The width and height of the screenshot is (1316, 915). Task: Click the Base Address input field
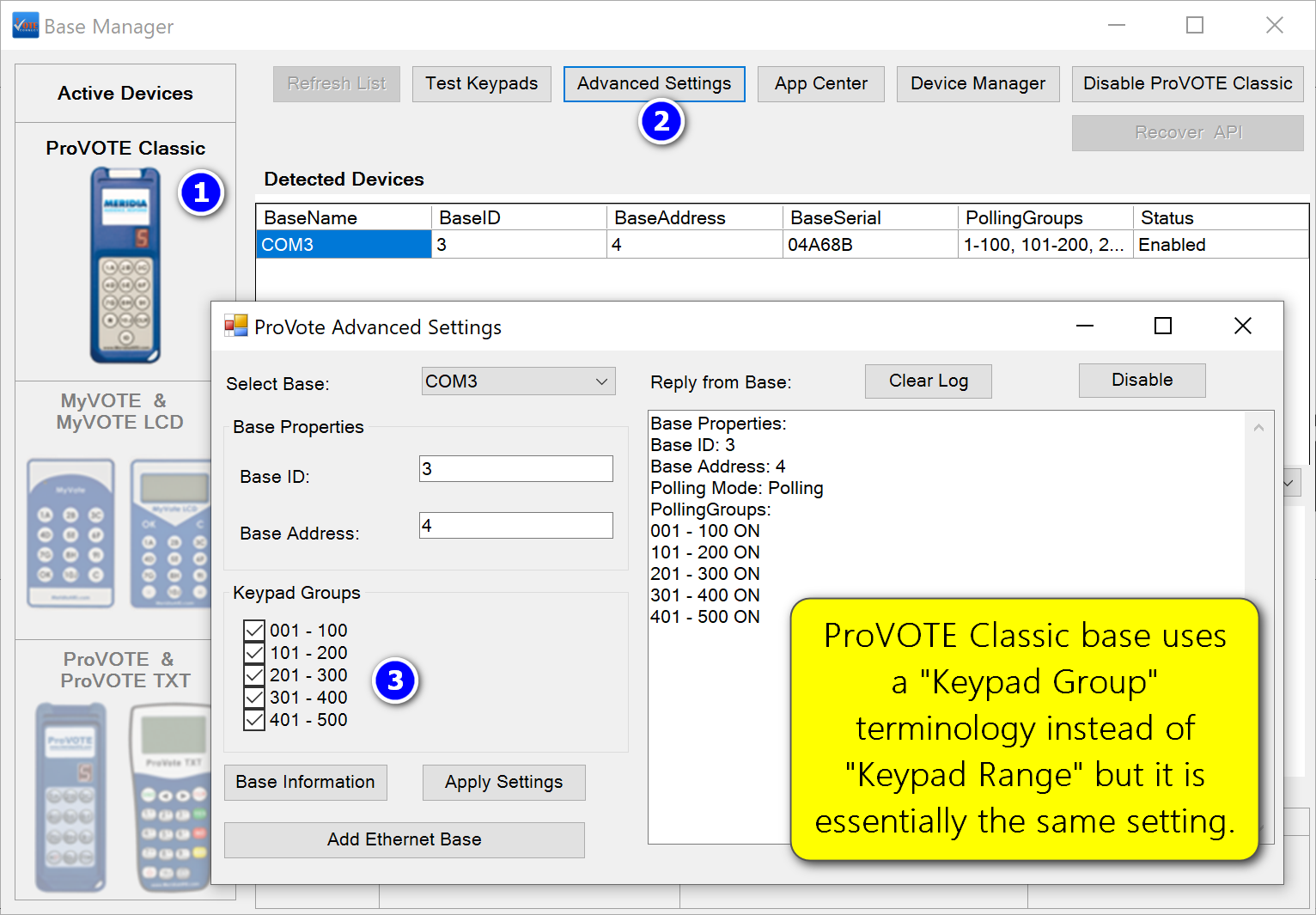click(516, 526)
